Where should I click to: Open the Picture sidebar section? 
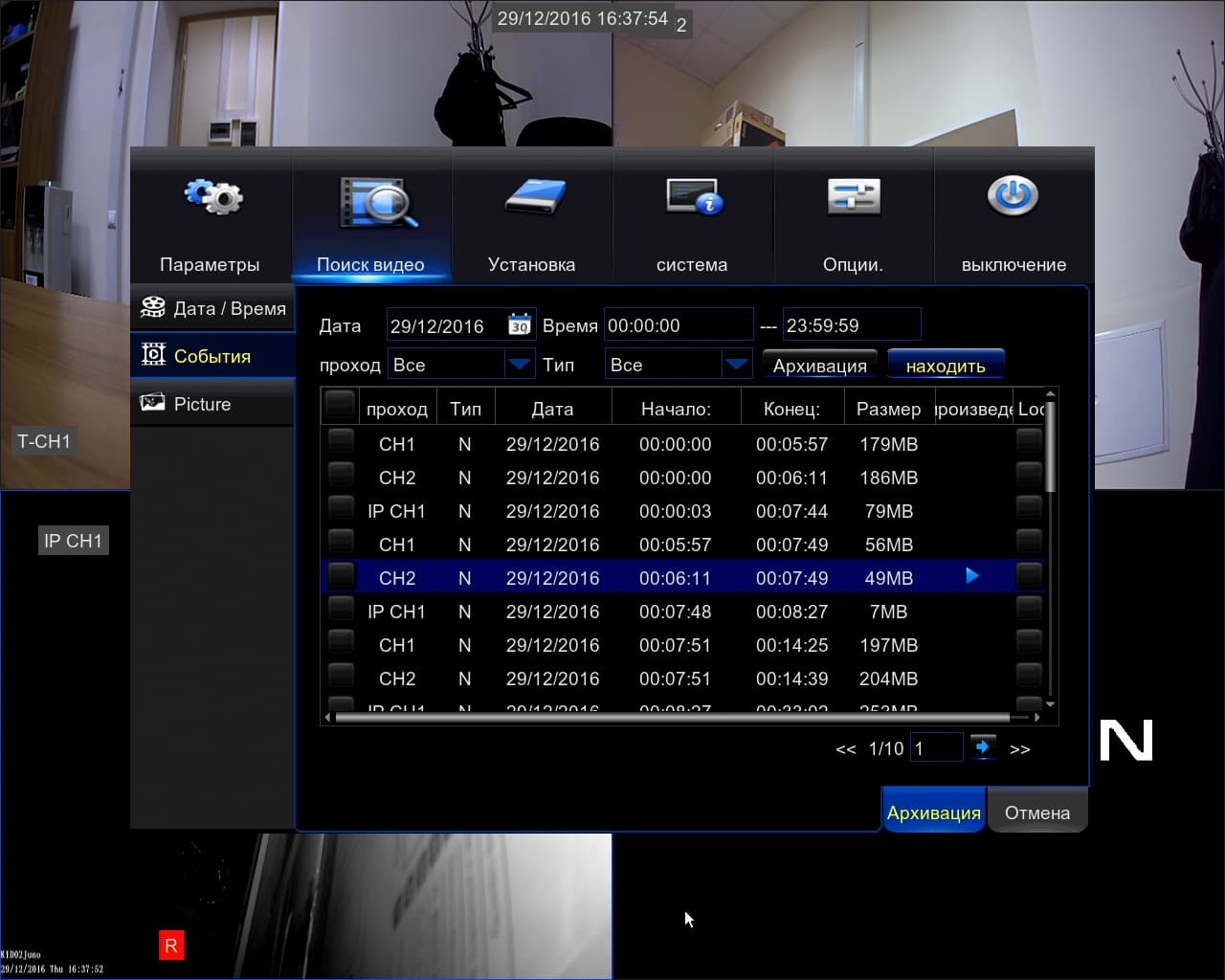[x=212, y=404]
